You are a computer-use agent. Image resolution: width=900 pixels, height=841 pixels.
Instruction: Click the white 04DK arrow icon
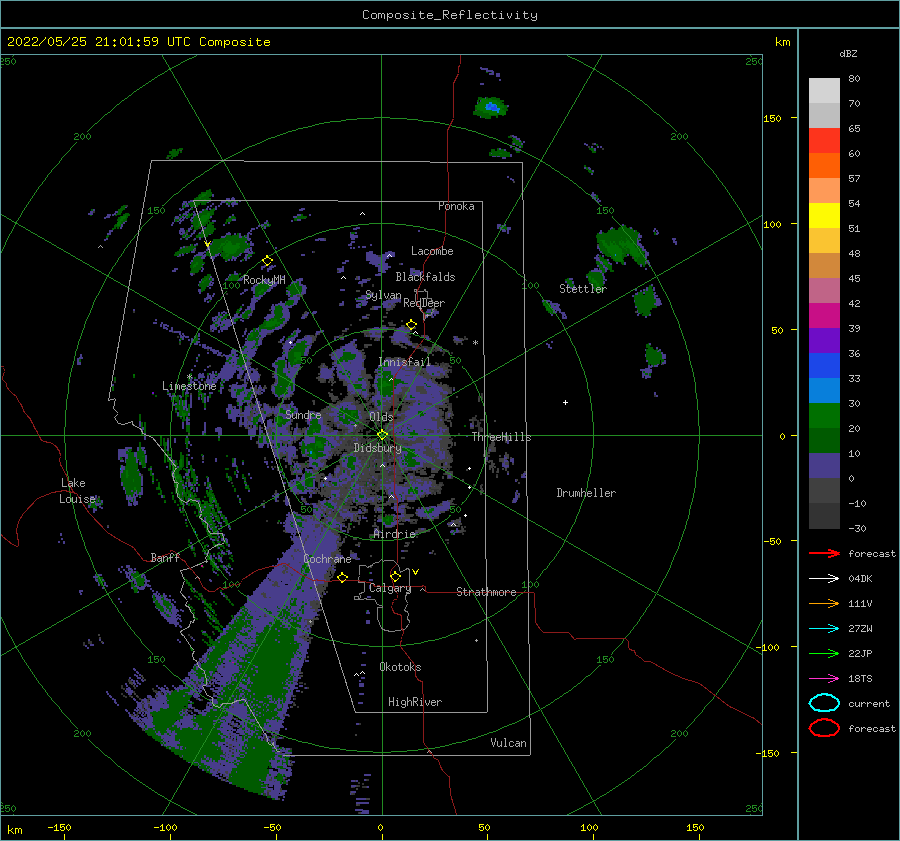[824, 578]
